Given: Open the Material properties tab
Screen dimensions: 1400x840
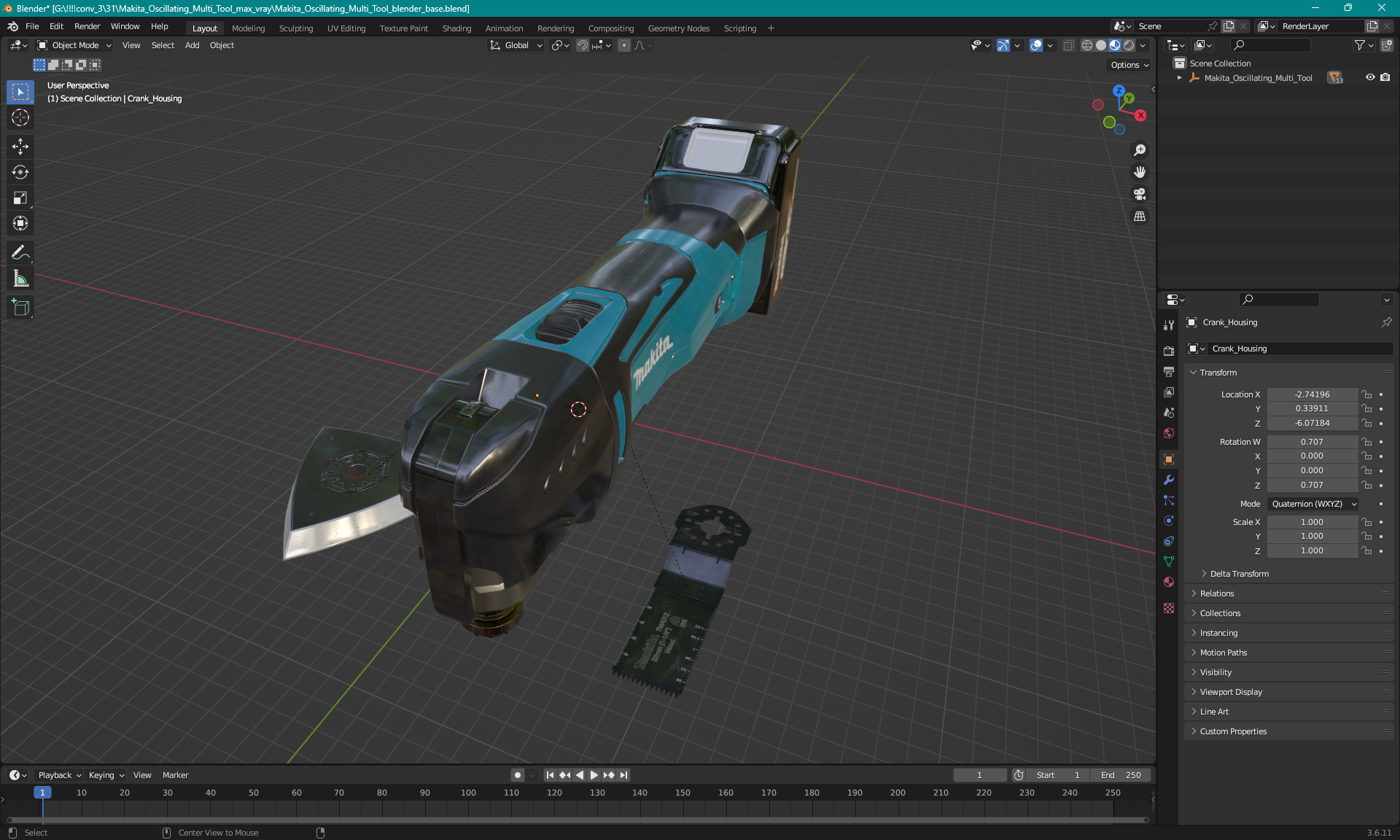Looking at the screenshot, I should (x=1169, y=582).
